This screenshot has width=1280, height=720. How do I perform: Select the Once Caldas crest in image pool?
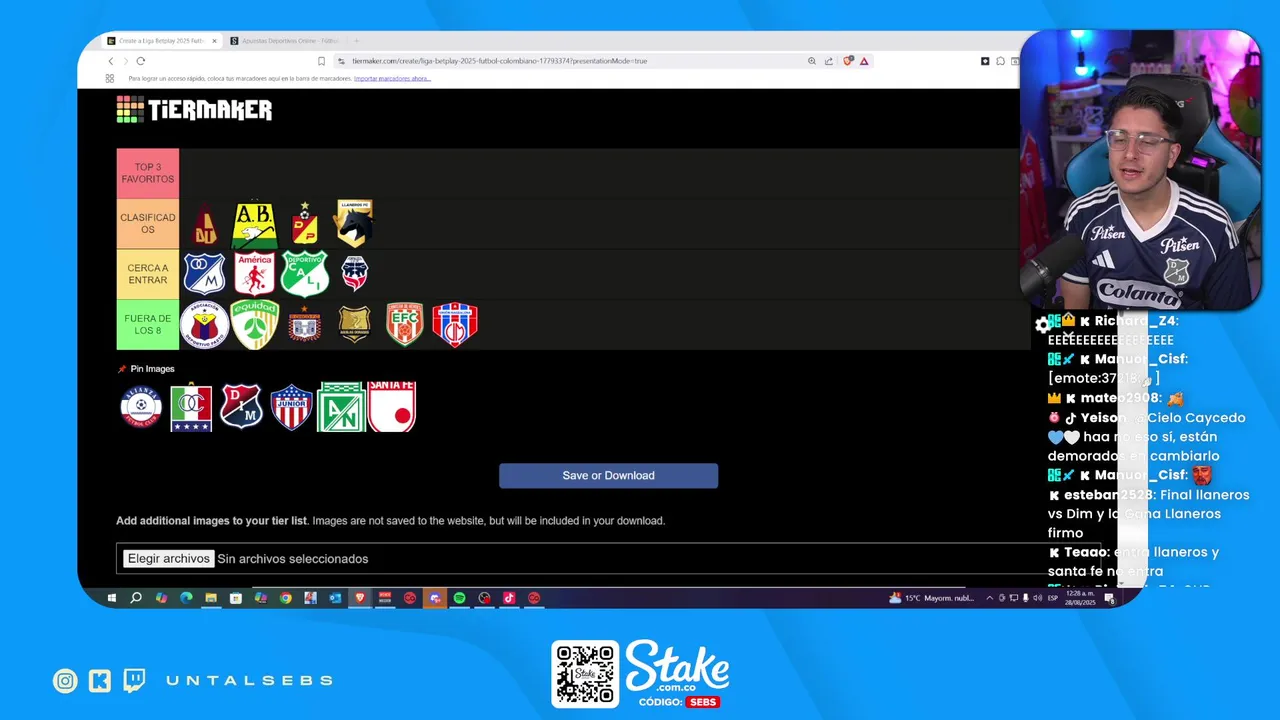click(191, 407)
